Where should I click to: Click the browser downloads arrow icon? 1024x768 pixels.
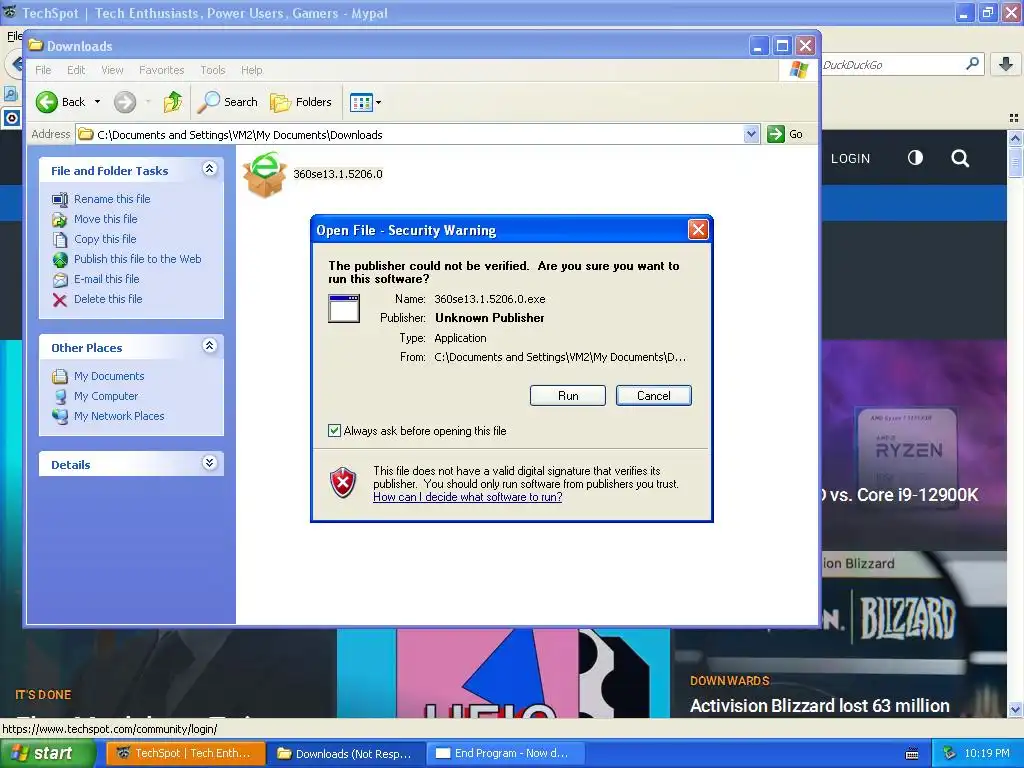point(1006,64)
